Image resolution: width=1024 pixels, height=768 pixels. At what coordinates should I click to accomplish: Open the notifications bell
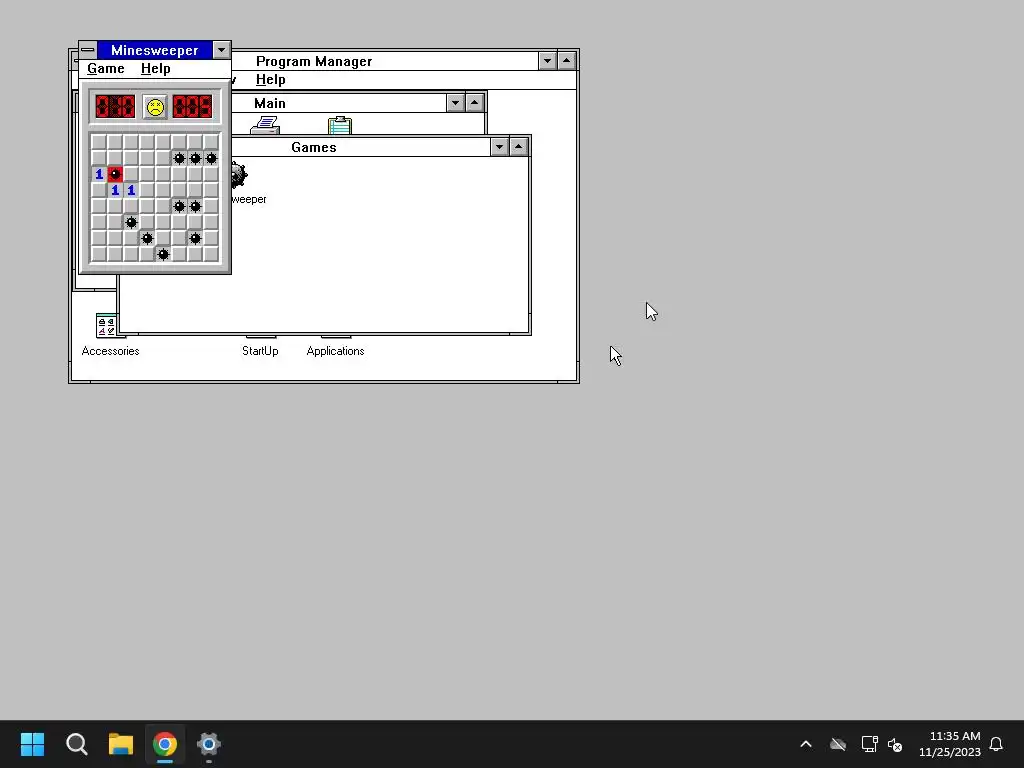(996, 744)
